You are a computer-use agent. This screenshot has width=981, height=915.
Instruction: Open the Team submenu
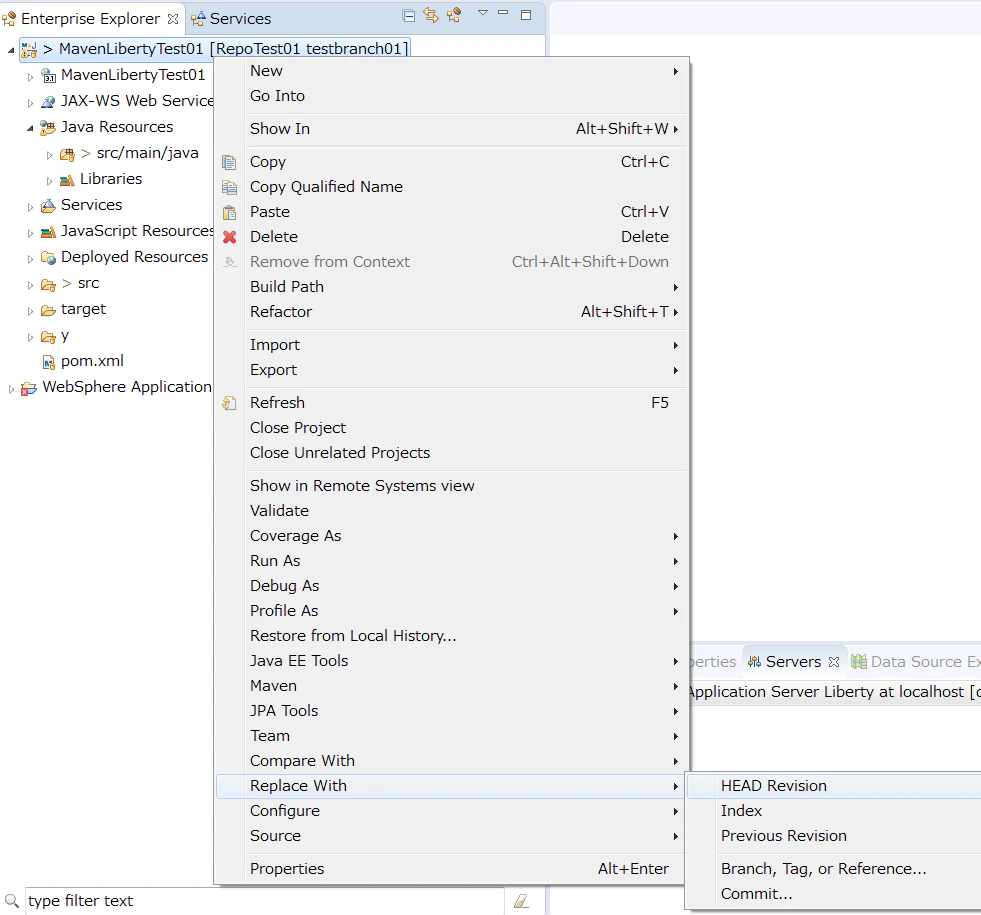pos(451,736)
